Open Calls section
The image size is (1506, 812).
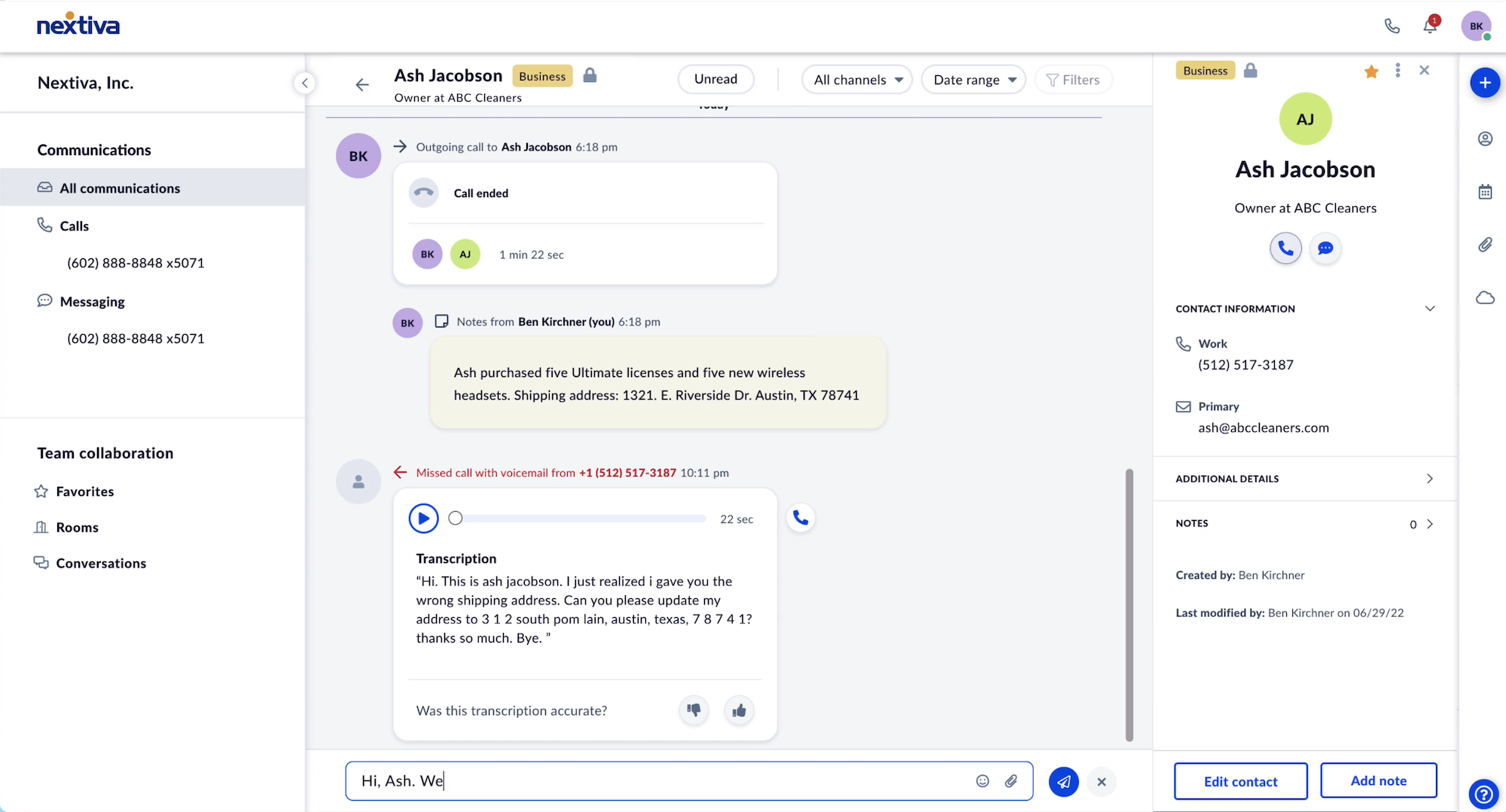click(x=74, y=226)
